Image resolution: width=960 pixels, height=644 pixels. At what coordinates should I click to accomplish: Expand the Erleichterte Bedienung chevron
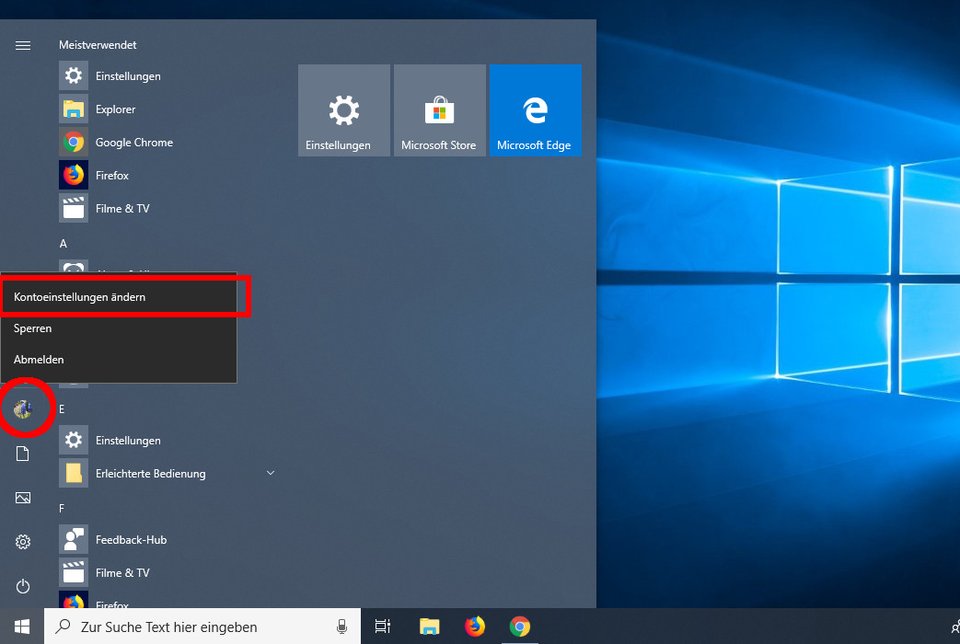[x=270, y=473]
